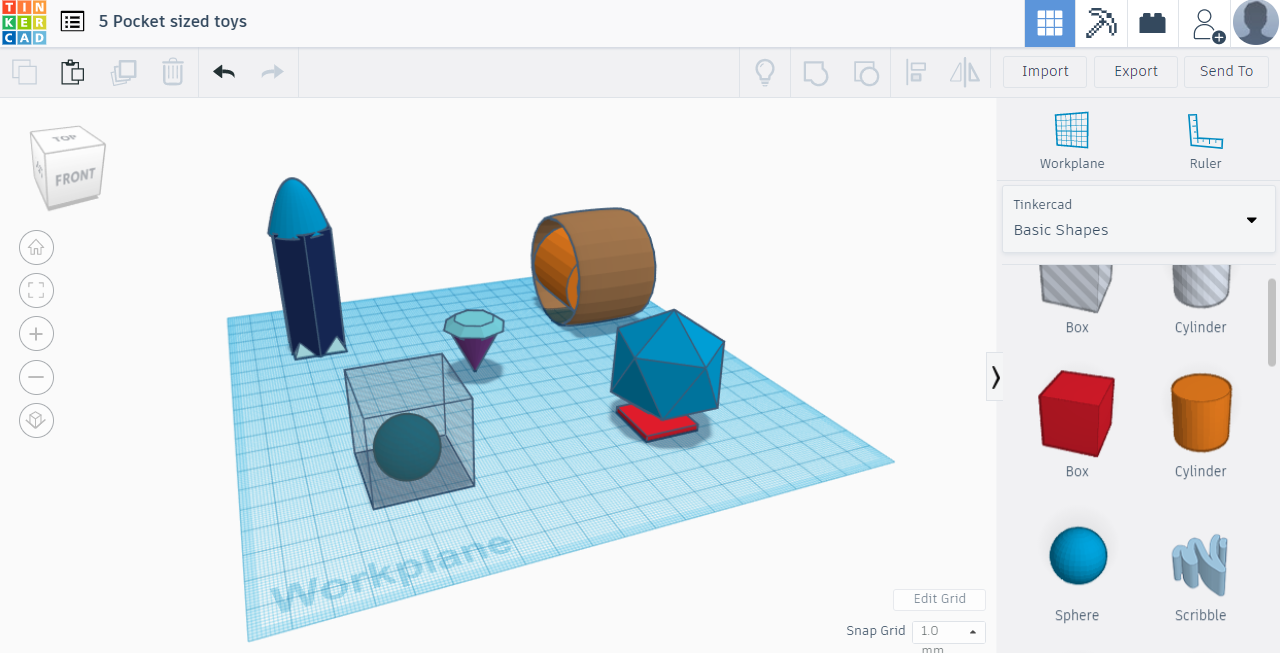Zoom out with the minus button
The height and width of the screenshot is (653, 1280).
click(x=37, y=377)
